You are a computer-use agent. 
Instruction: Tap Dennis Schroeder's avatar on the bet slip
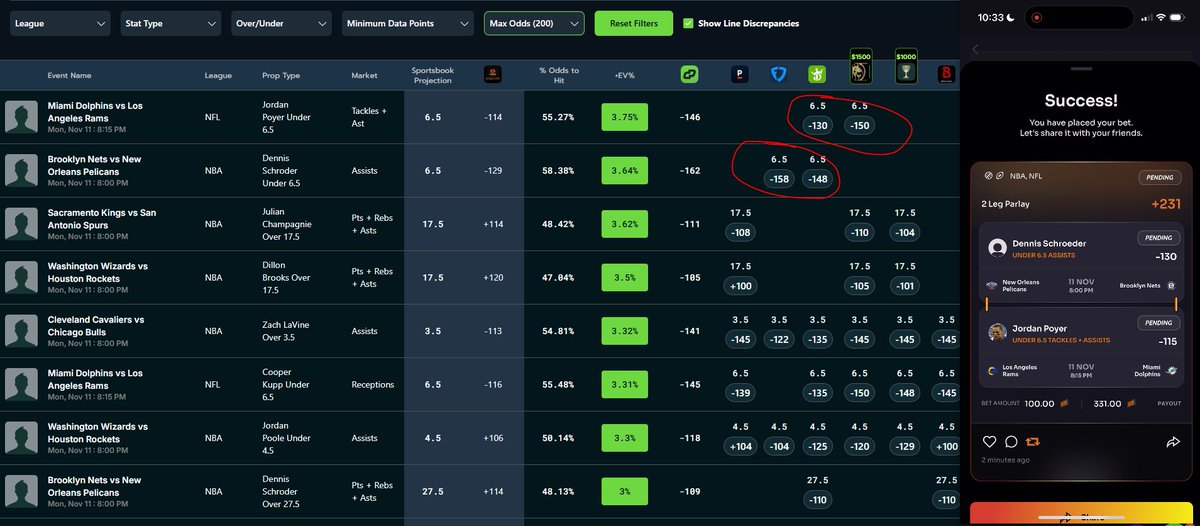tap(996, 248)
